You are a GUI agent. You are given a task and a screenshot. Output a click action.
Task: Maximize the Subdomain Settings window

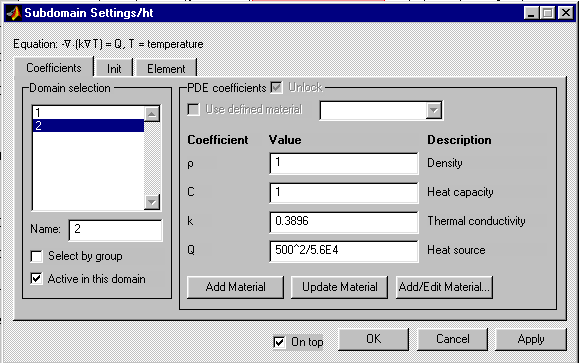click(x=548, y=13)
